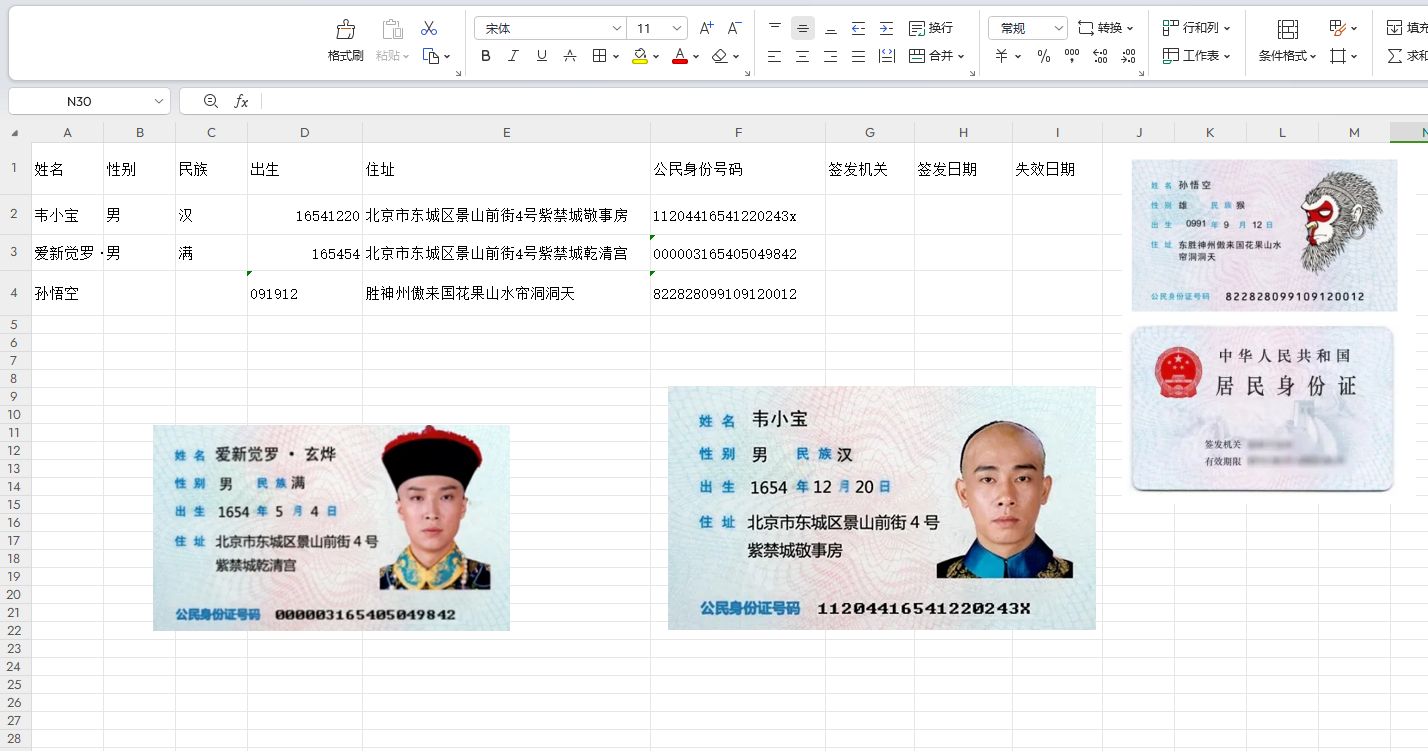Screen dimensions: 1428x751
Task: Align cell content to top
Action: (775, 28)
